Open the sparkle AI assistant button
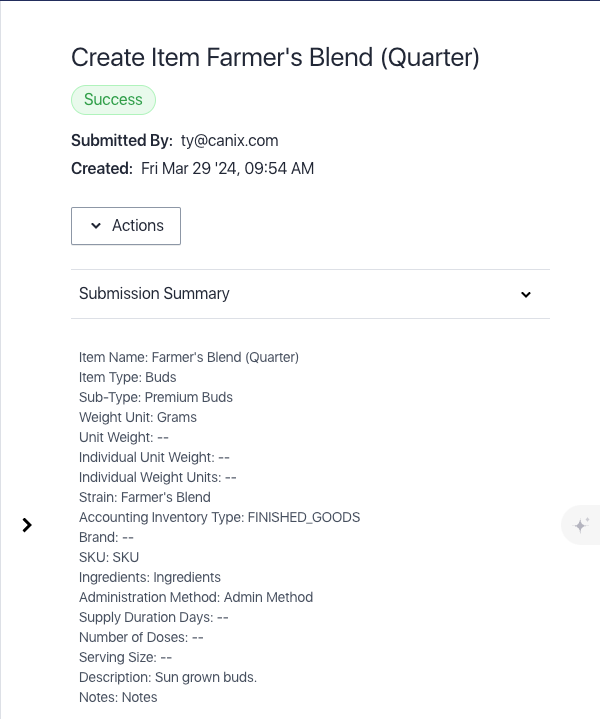 pyautogui.click(x=581, y=525)
